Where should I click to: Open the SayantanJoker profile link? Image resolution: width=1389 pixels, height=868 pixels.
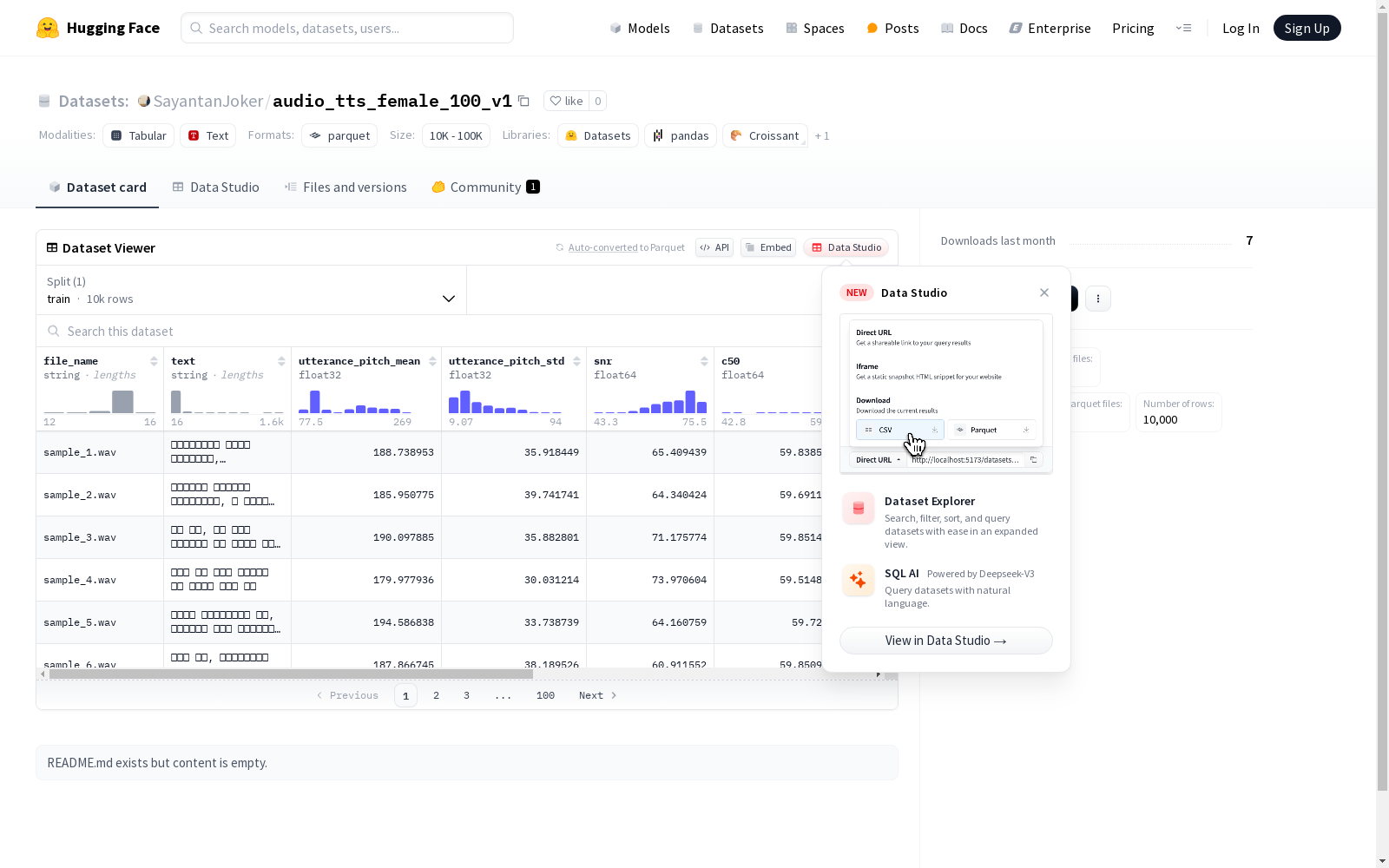point(208,101)
